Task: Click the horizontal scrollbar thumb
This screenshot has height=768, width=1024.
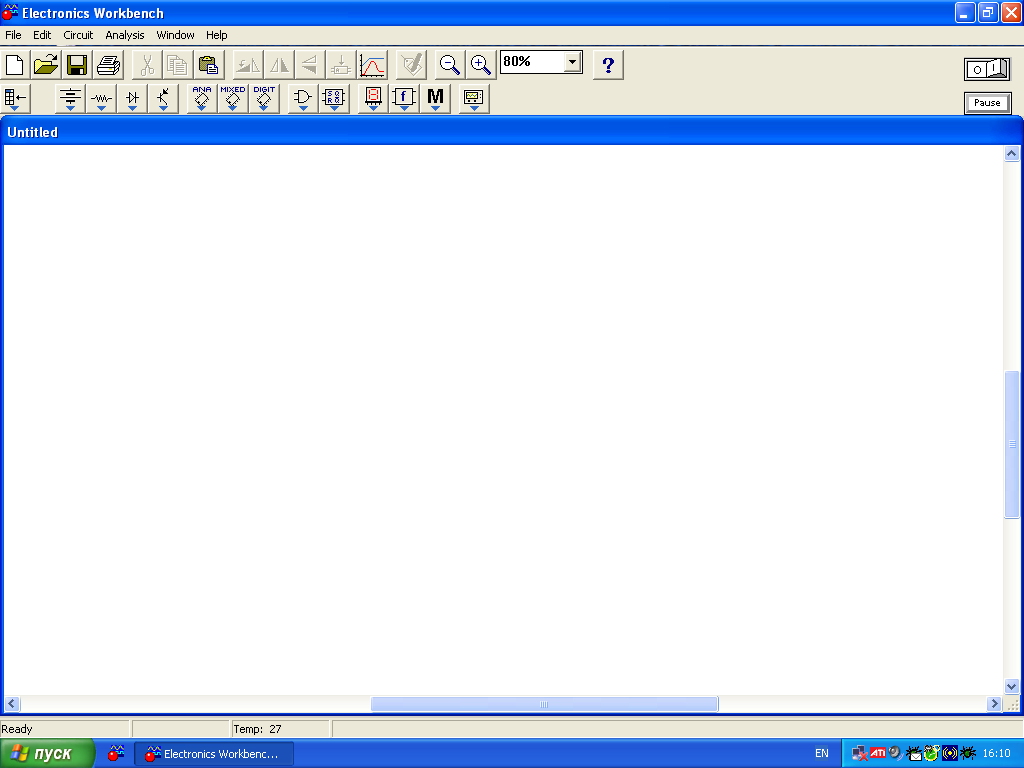Action: pyautogui.click(x=545, y=704)
